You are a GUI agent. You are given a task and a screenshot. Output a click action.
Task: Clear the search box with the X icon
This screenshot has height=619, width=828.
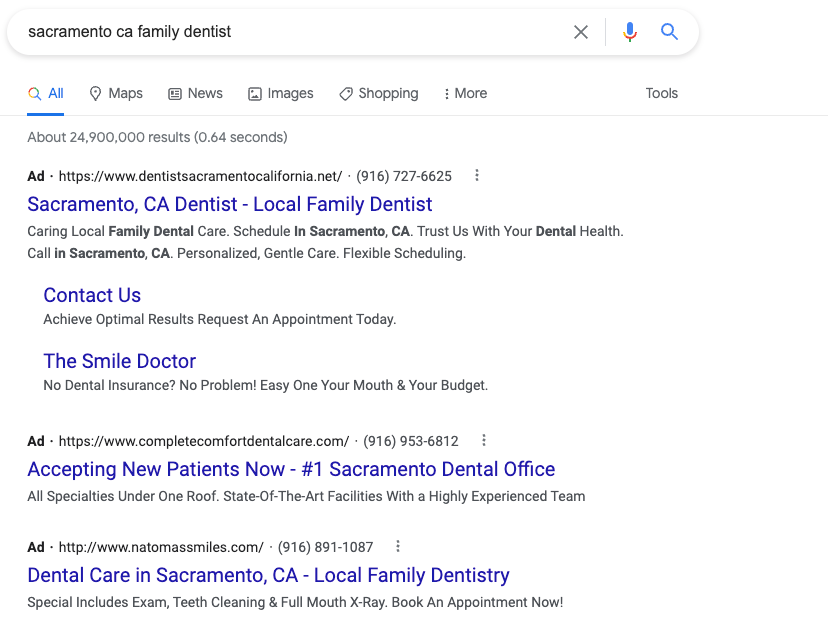580,32
